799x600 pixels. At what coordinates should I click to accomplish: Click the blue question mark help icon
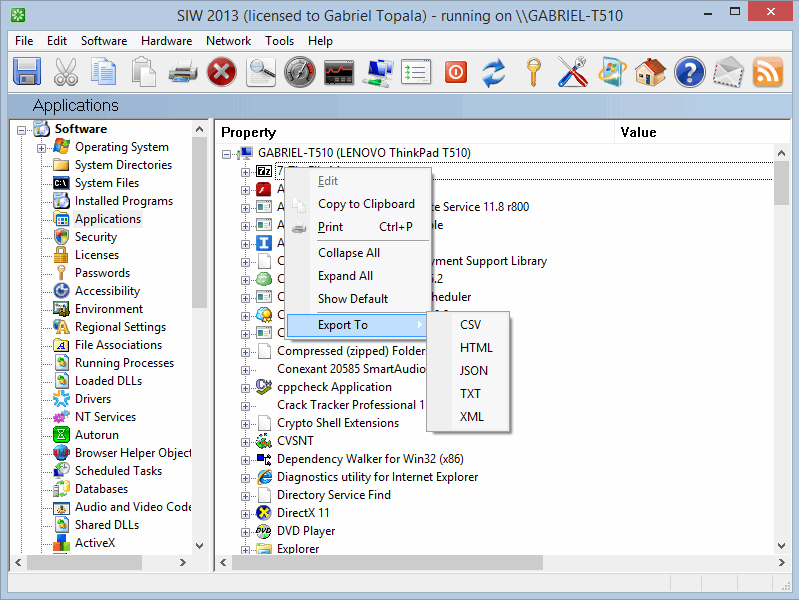point(689,72)
